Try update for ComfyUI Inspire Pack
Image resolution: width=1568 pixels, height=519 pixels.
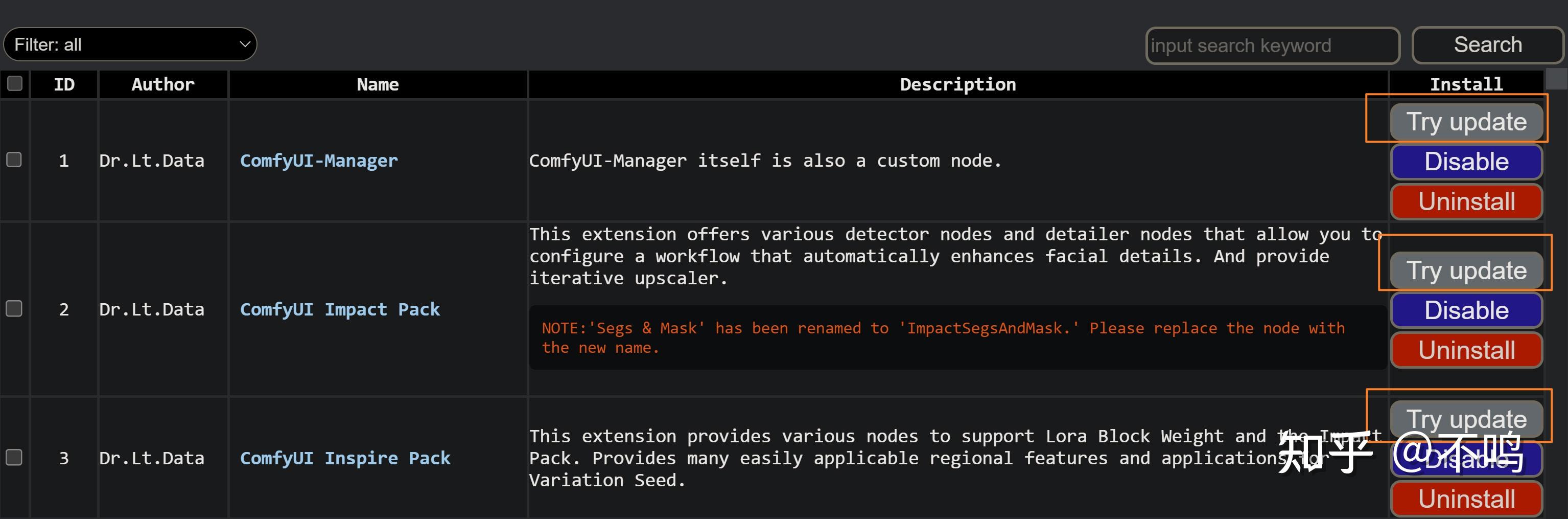[1466, 418]
